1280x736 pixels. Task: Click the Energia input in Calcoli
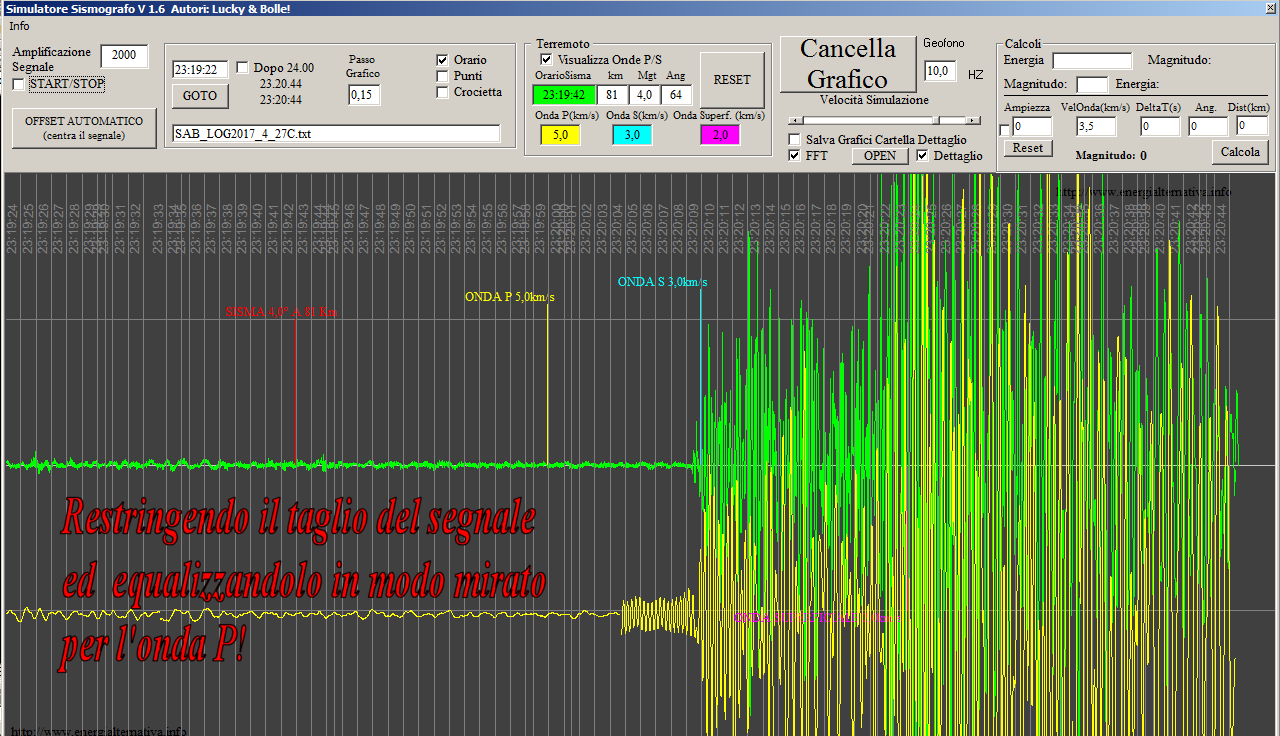pyautogui.click(x=1092, y=61)
